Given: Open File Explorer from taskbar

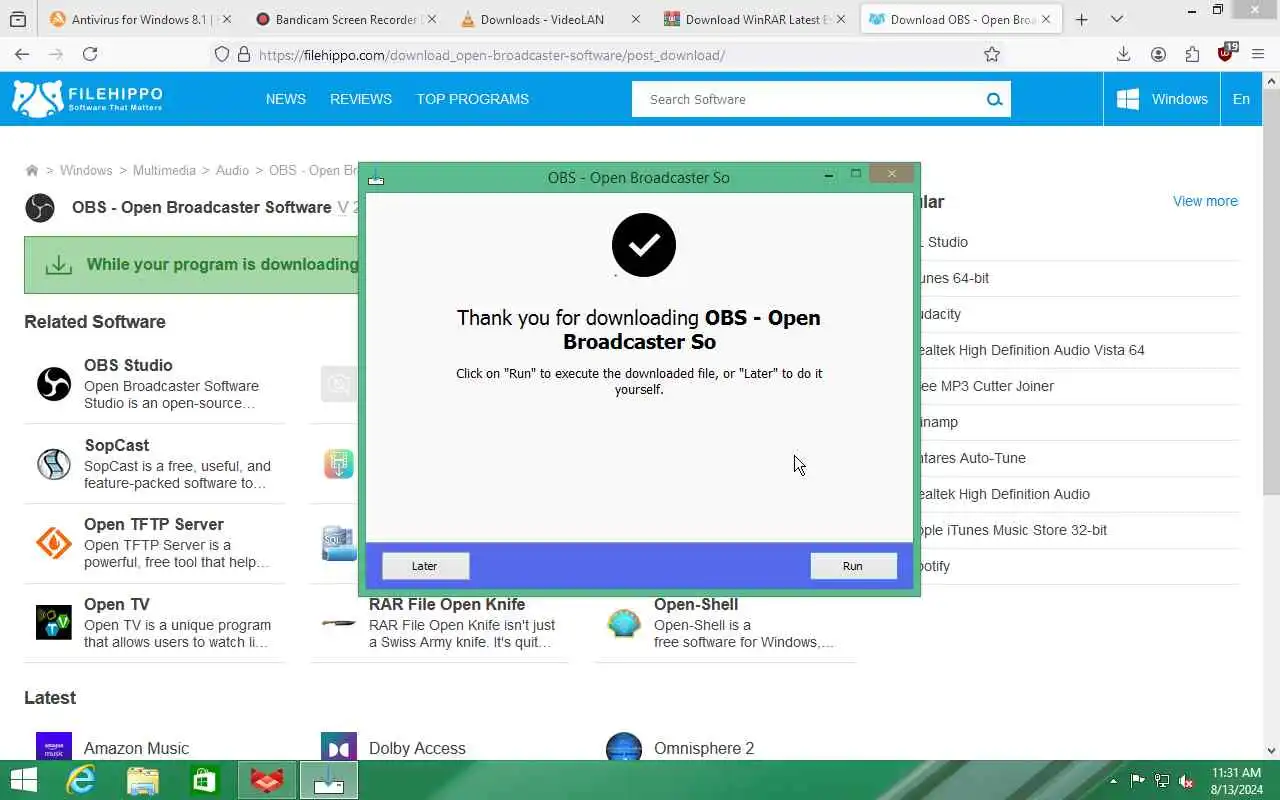Looking at the screenshot, I should coord(143,780).
